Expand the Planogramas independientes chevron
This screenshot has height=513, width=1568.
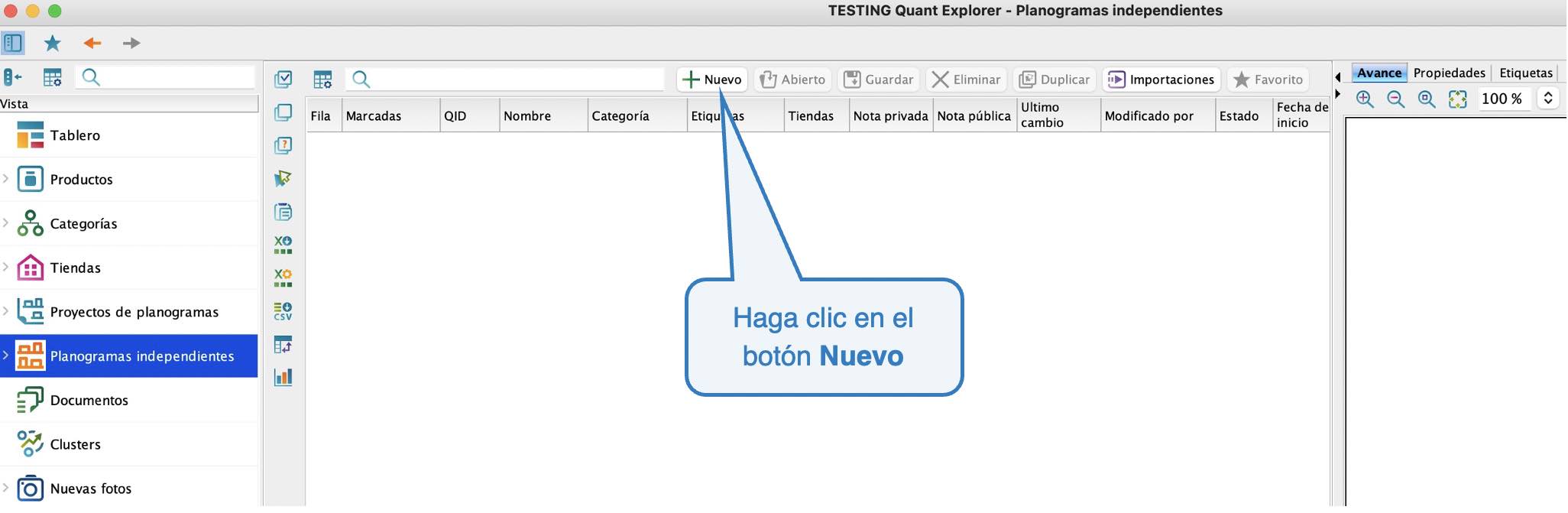[x=5, y=356]
